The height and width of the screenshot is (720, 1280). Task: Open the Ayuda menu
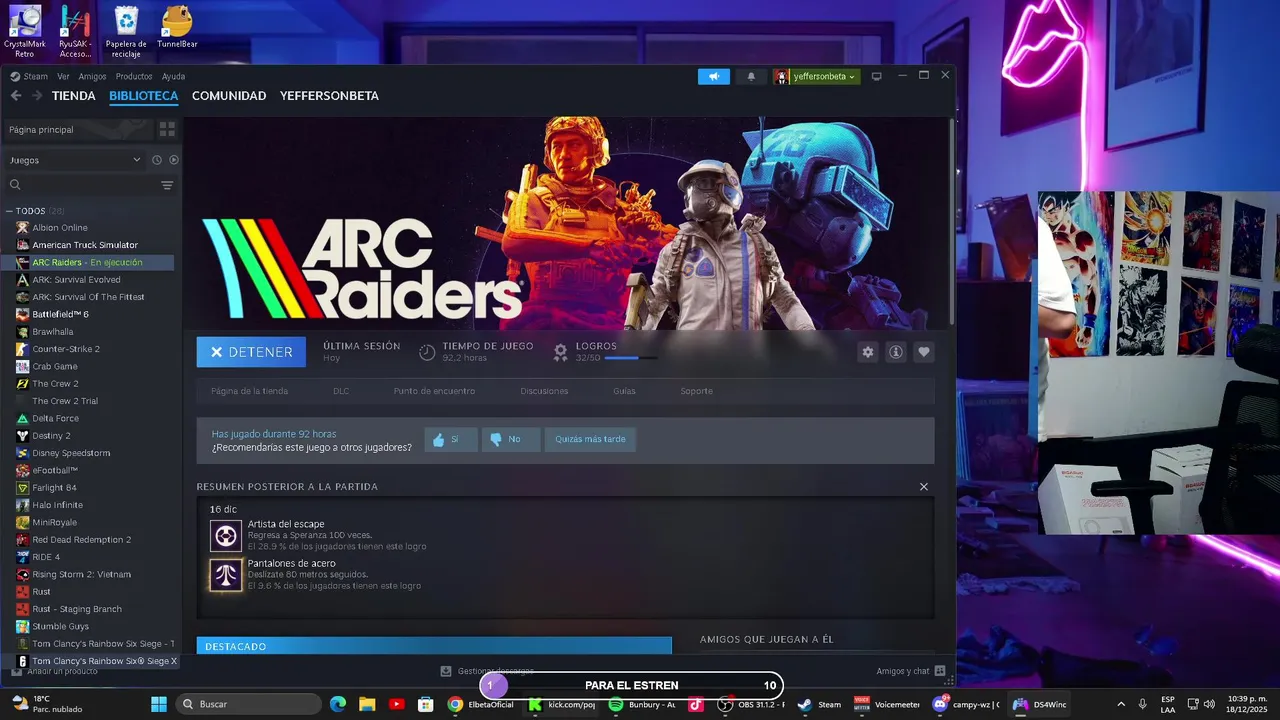(174, 76)
